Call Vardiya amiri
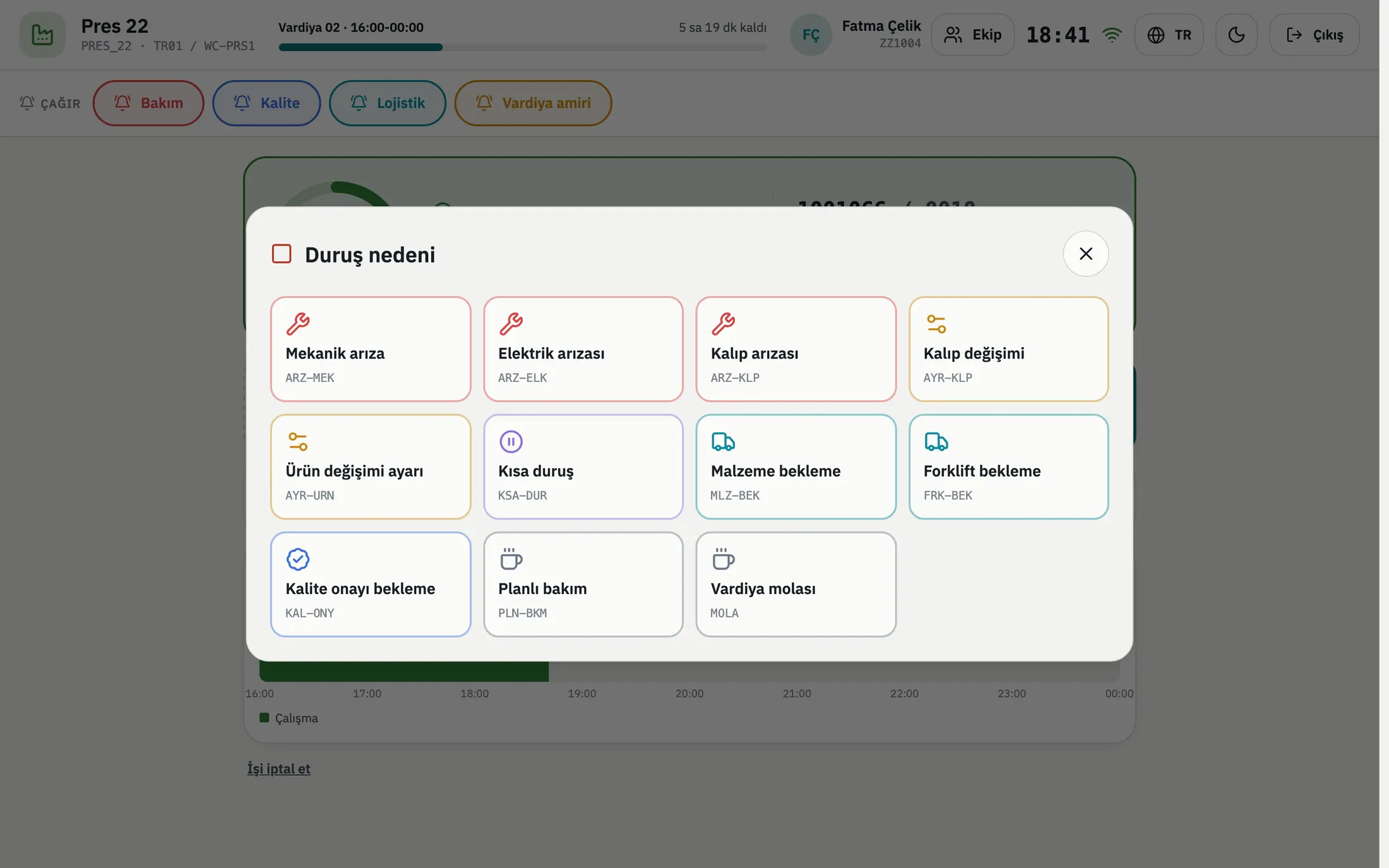 (x=533, y=103)
